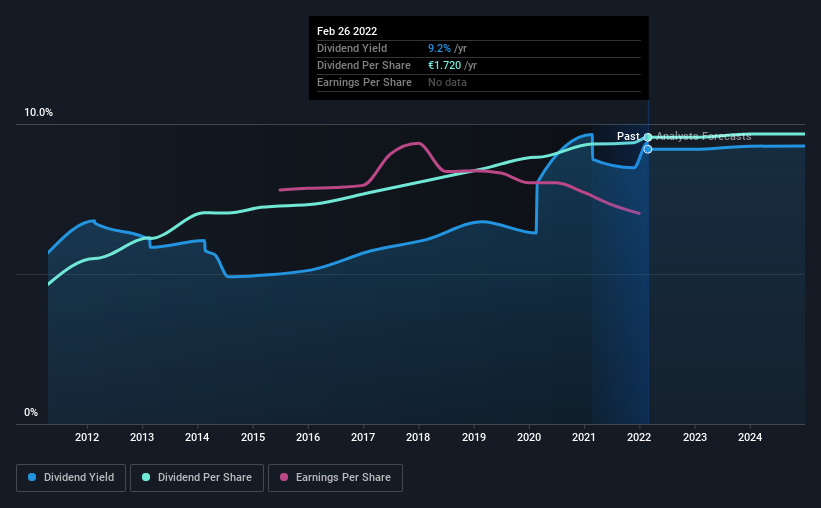Click the 2016 x-axis label
This screenshot has width=821, height=508.
(x=308, y=437)
